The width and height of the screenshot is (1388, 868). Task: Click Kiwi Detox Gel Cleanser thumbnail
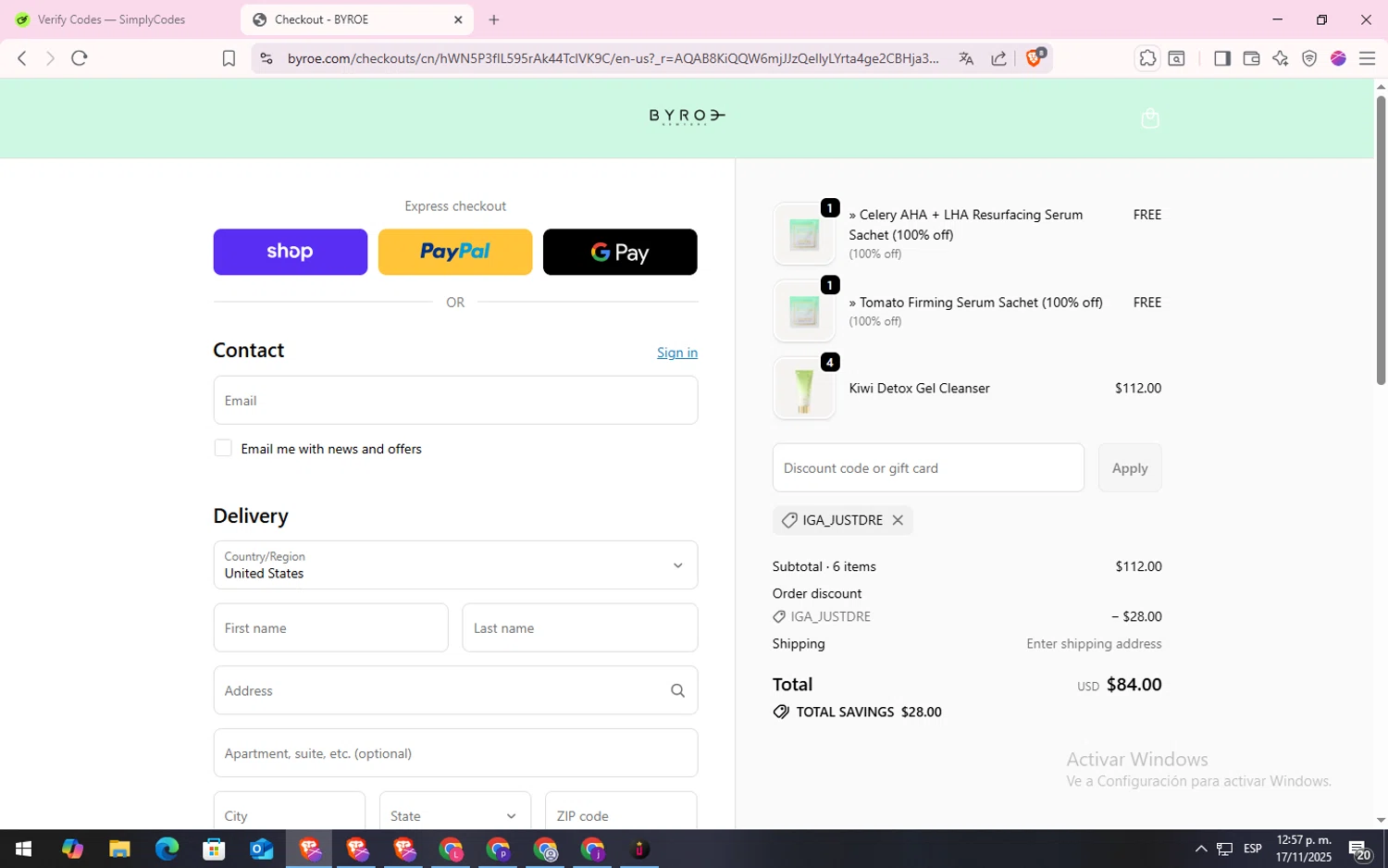pyautogui.click(x=804, y=389)
